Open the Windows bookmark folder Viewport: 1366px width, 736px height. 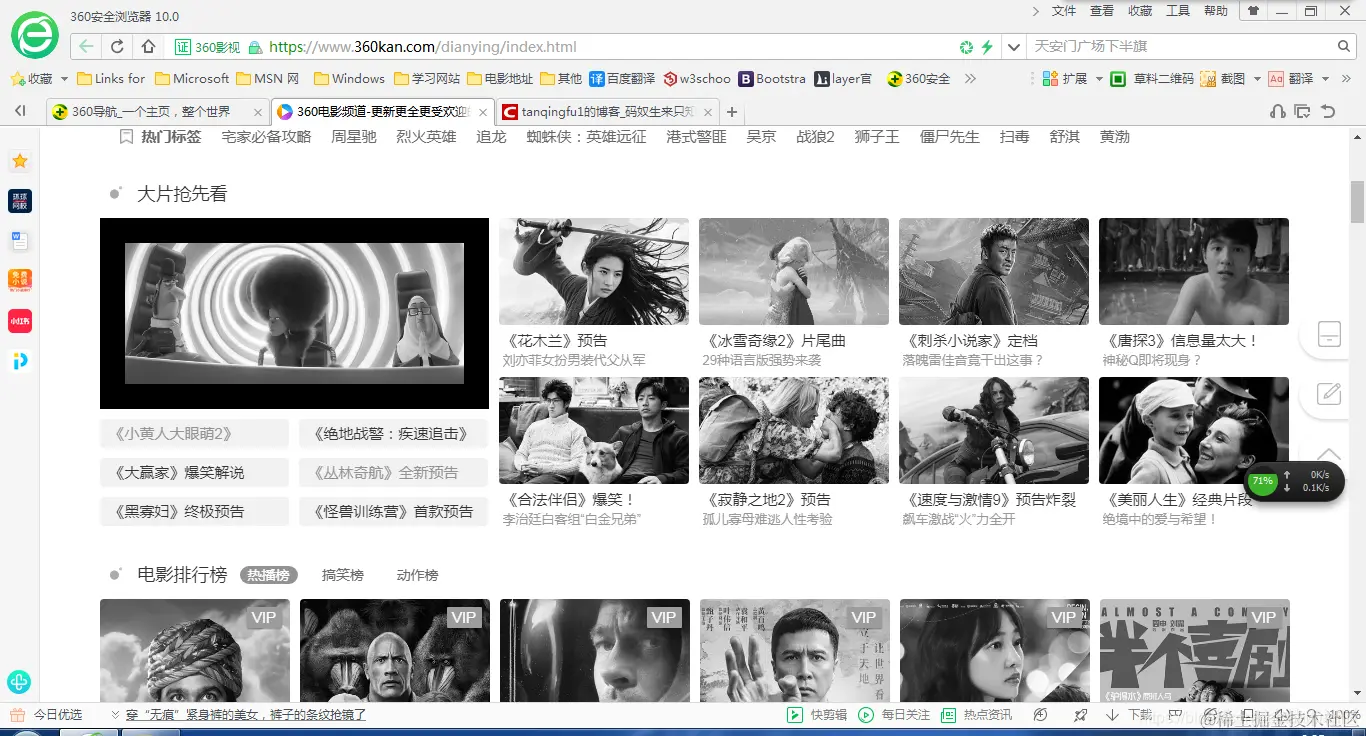coord(349,78)
